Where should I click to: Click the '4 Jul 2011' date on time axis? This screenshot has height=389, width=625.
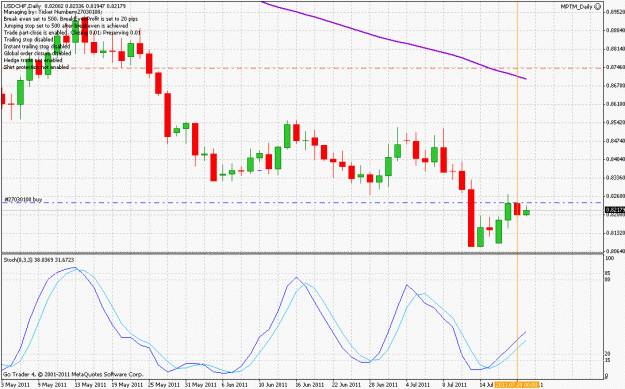pos(419,385)
